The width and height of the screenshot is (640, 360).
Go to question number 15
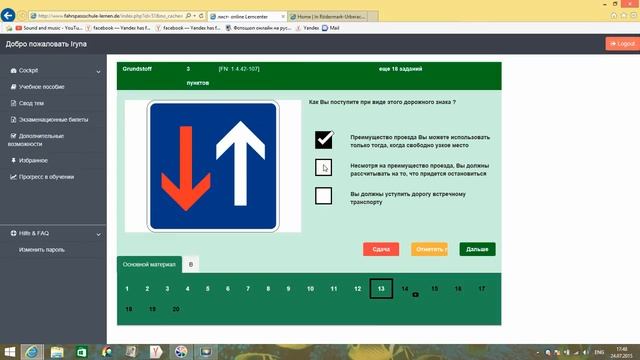tap(434, 289)
